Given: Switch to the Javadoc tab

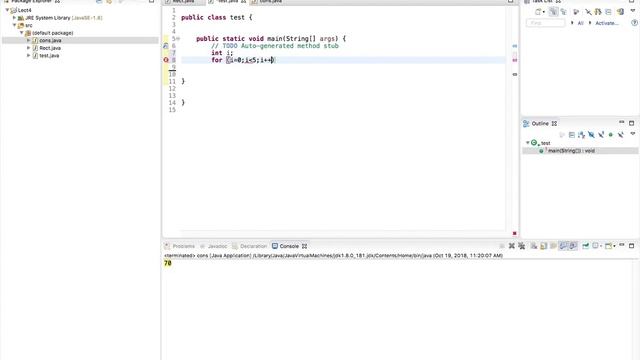Looking at the screenshot, I should coord(213,246).
